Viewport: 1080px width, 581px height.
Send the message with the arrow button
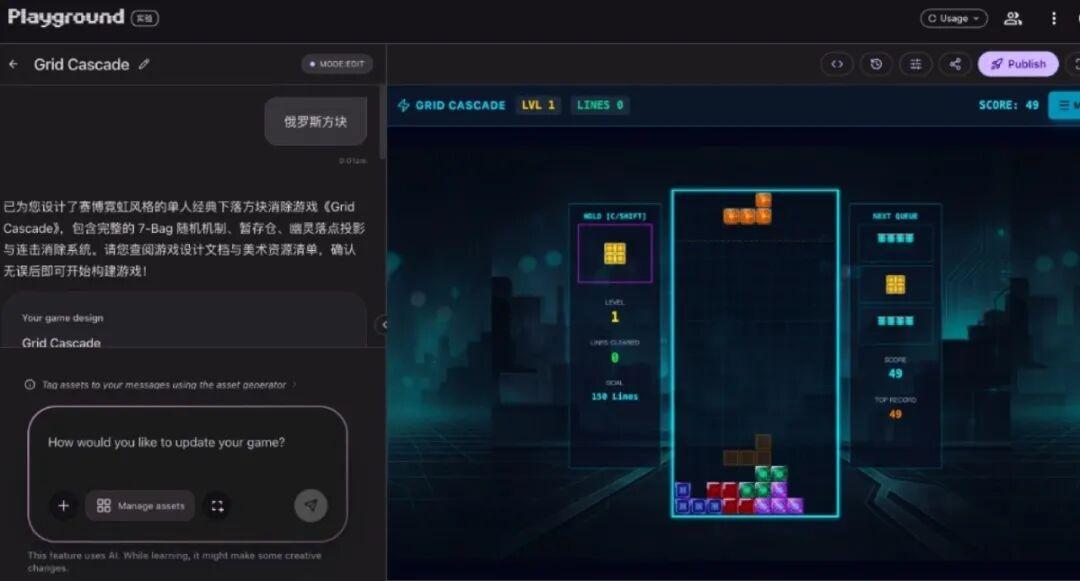coord(311,505)
